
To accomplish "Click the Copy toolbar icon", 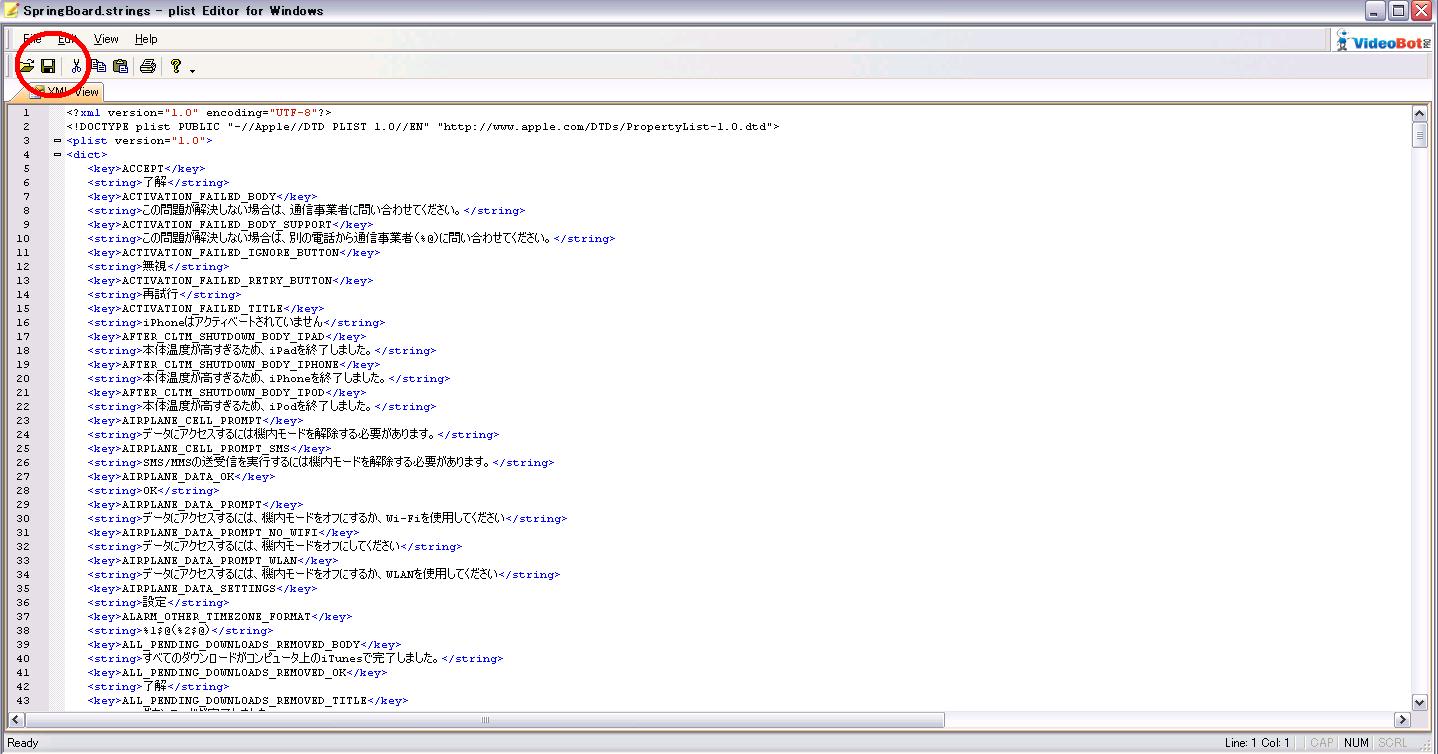I will (98, 66).
